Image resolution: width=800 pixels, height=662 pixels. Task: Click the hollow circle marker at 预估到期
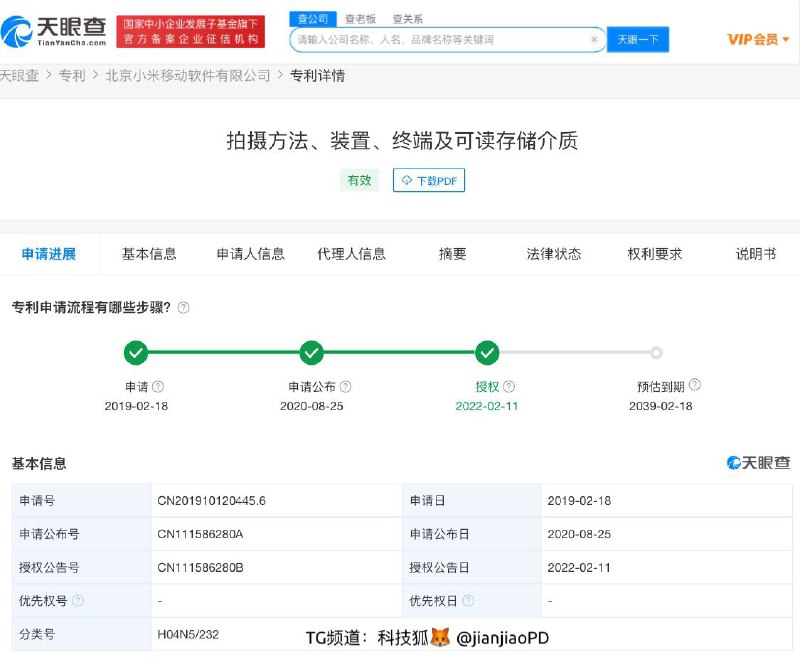(x=656, y=353)
